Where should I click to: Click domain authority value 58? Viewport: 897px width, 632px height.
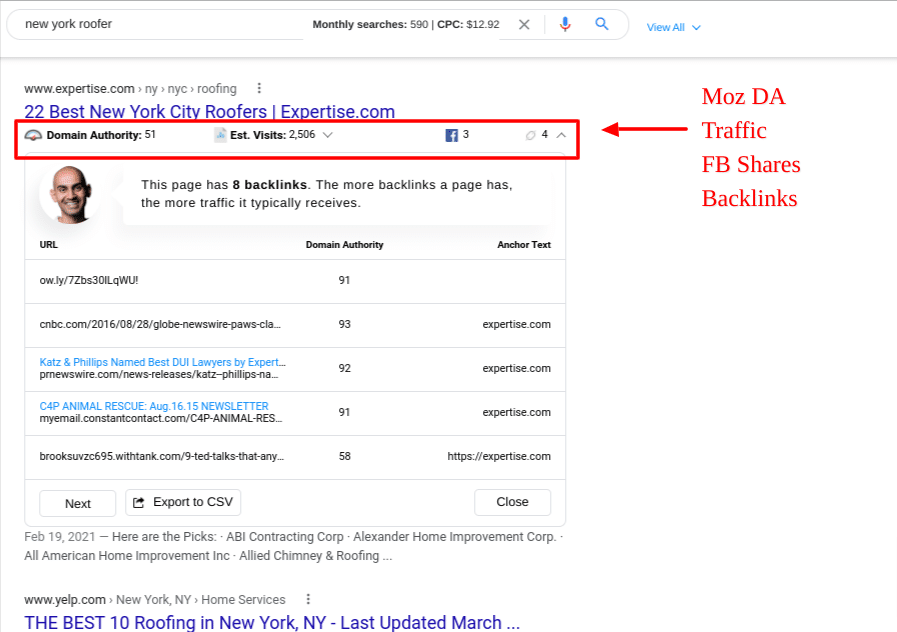click(x=344, y=456)
